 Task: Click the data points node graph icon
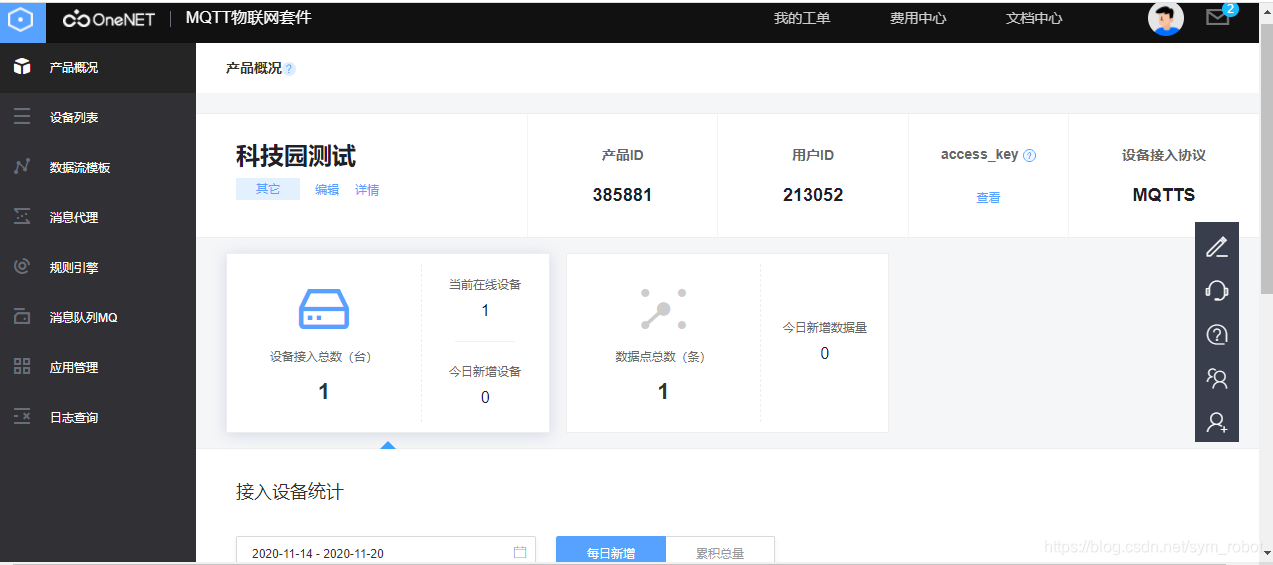[x=663, y=309]
